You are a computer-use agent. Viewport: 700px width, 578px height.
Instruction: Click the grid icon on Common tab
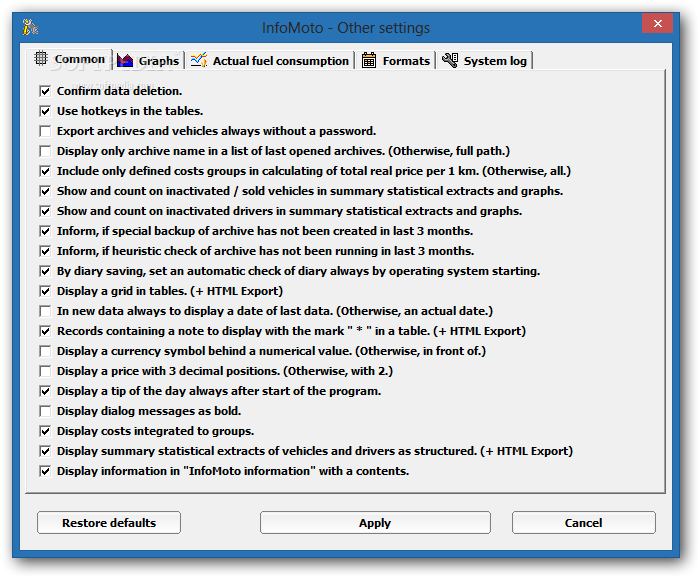click(41, 58)
